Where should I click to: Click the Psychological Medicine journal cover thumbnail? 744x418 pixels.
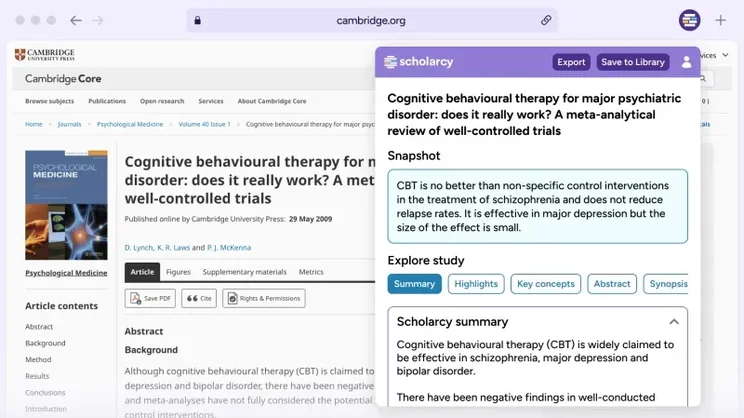(x=66, y=205)
